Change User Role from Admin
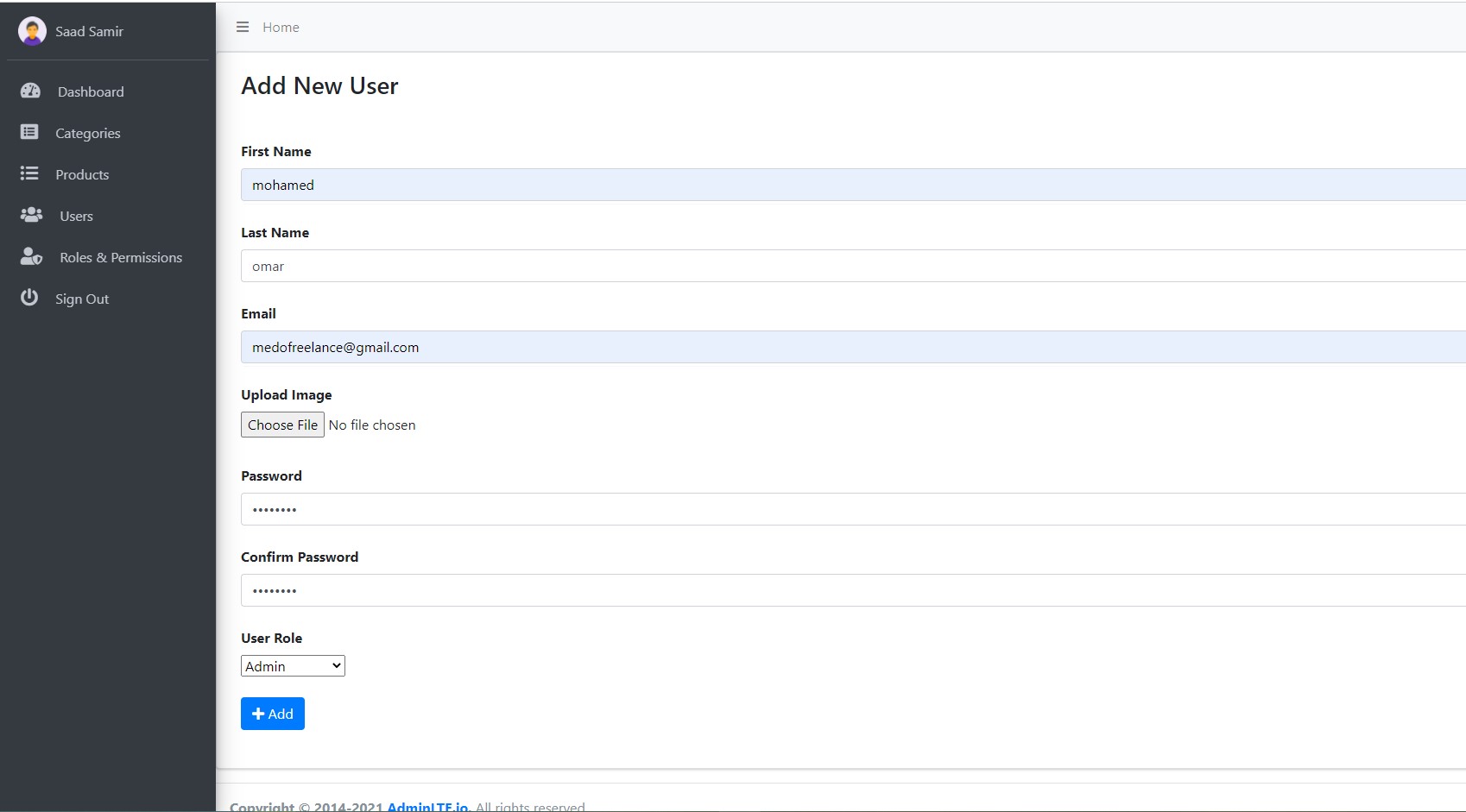This screenshot has width=1466, height=812. point(292,665)
